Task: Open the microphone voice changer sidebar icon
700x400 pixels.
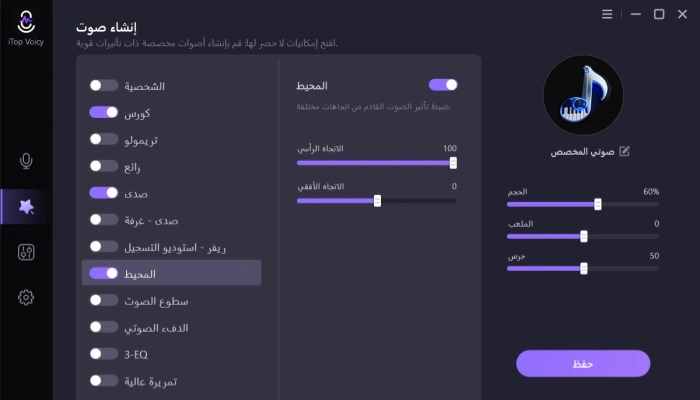Action: 26,161
